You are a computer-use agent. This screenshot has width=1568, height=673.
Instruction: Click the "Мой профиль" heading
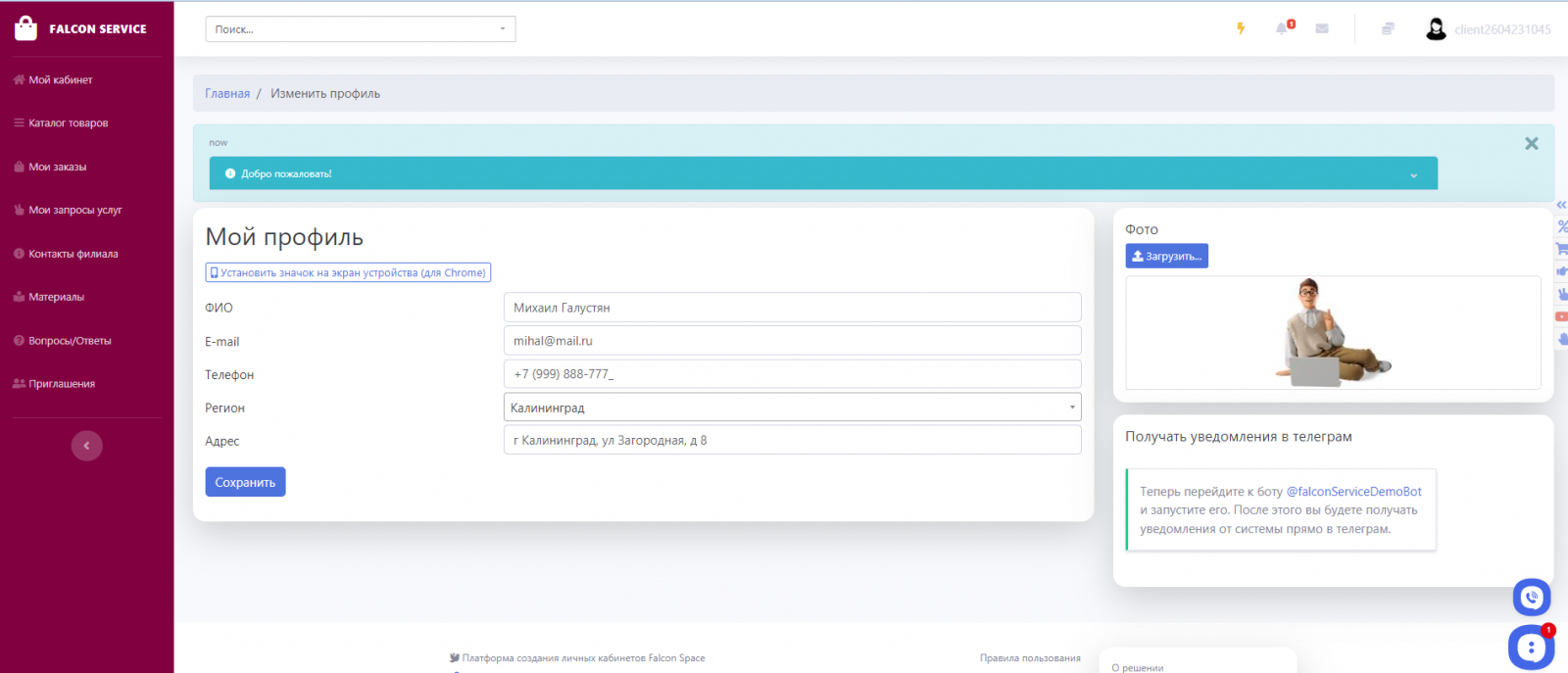(284, 237)
